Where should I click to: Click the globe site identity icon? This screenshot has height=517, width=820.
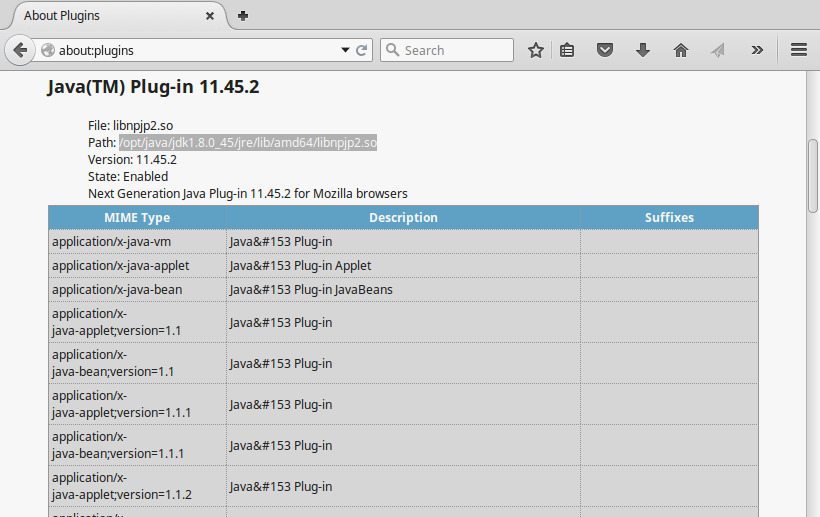point(48,50)
